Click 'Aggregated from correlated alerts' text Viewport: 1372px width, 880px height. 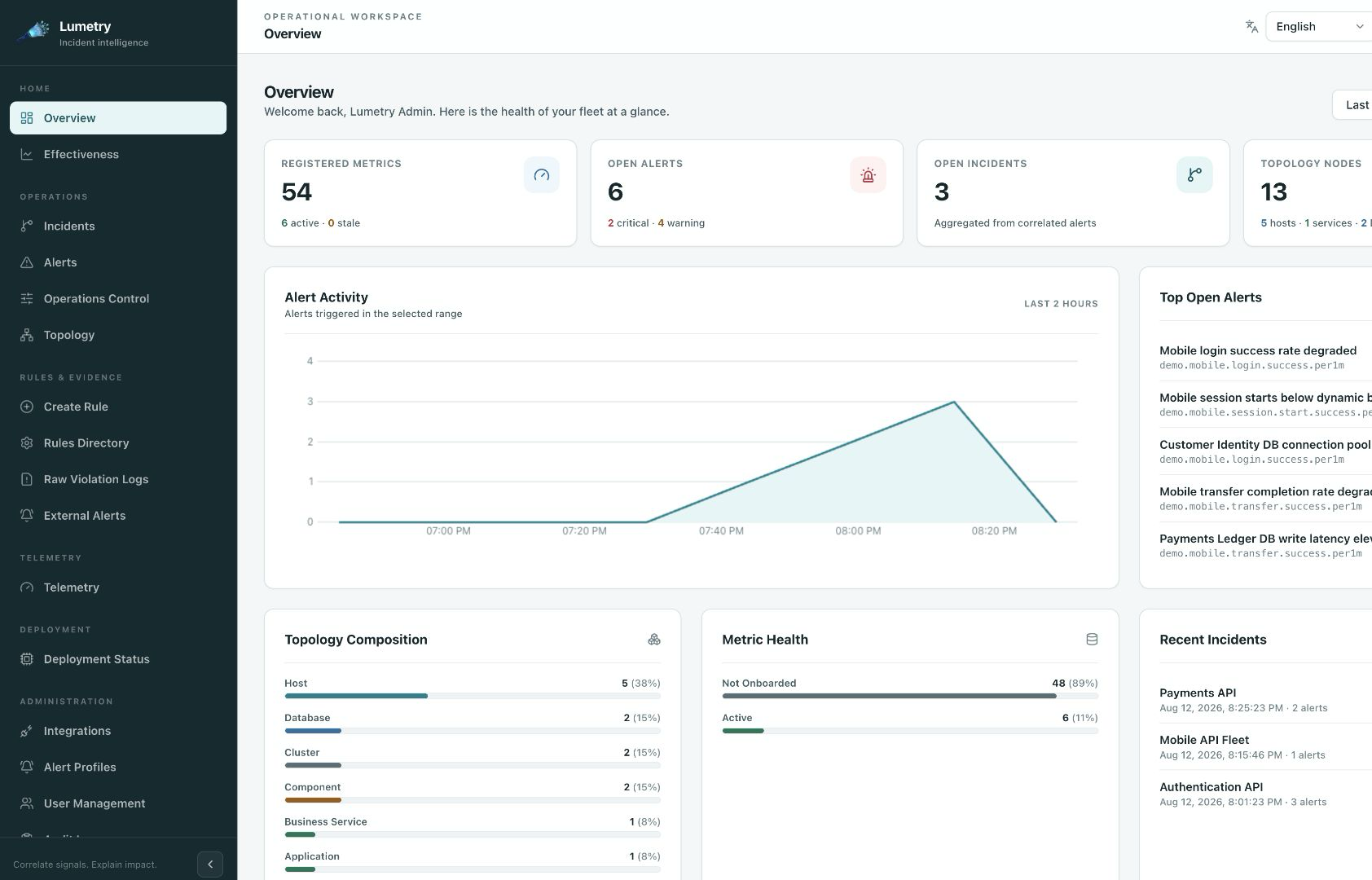tap(1015, 222)
